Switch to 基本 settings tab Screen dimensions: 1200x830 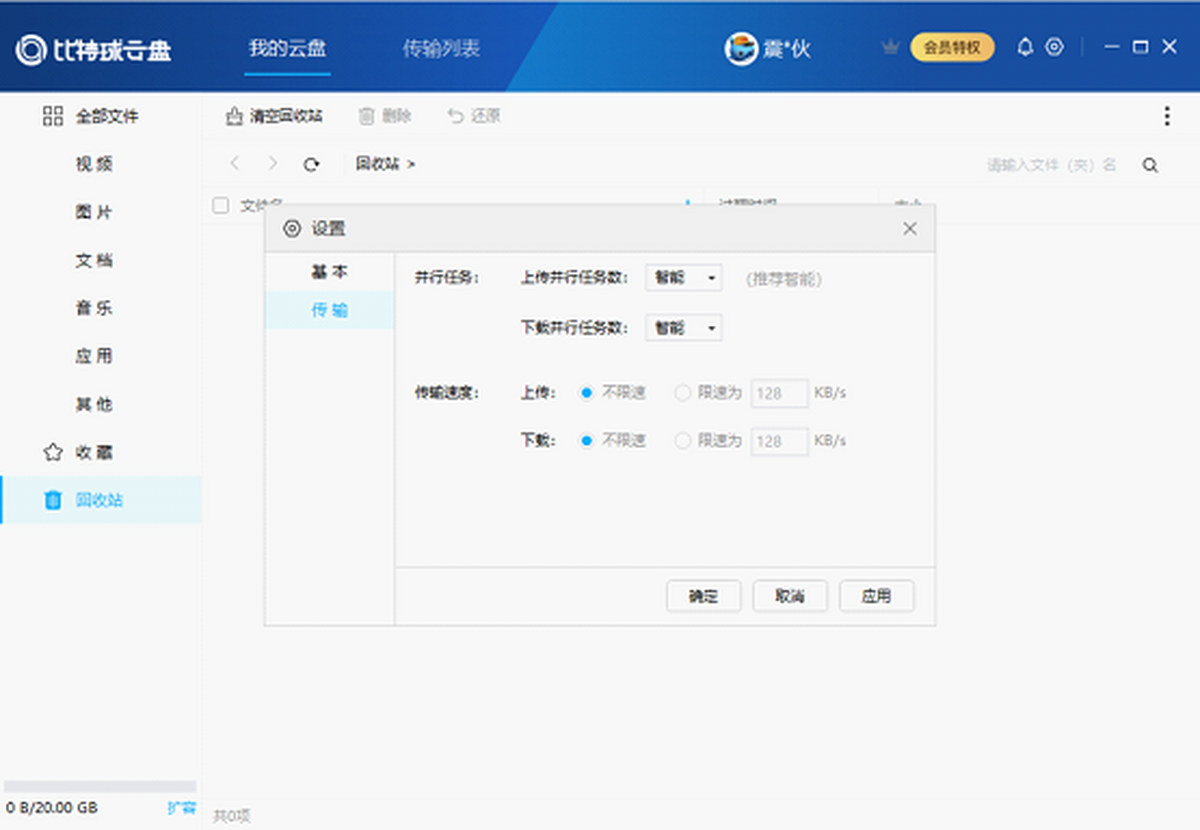329,272
